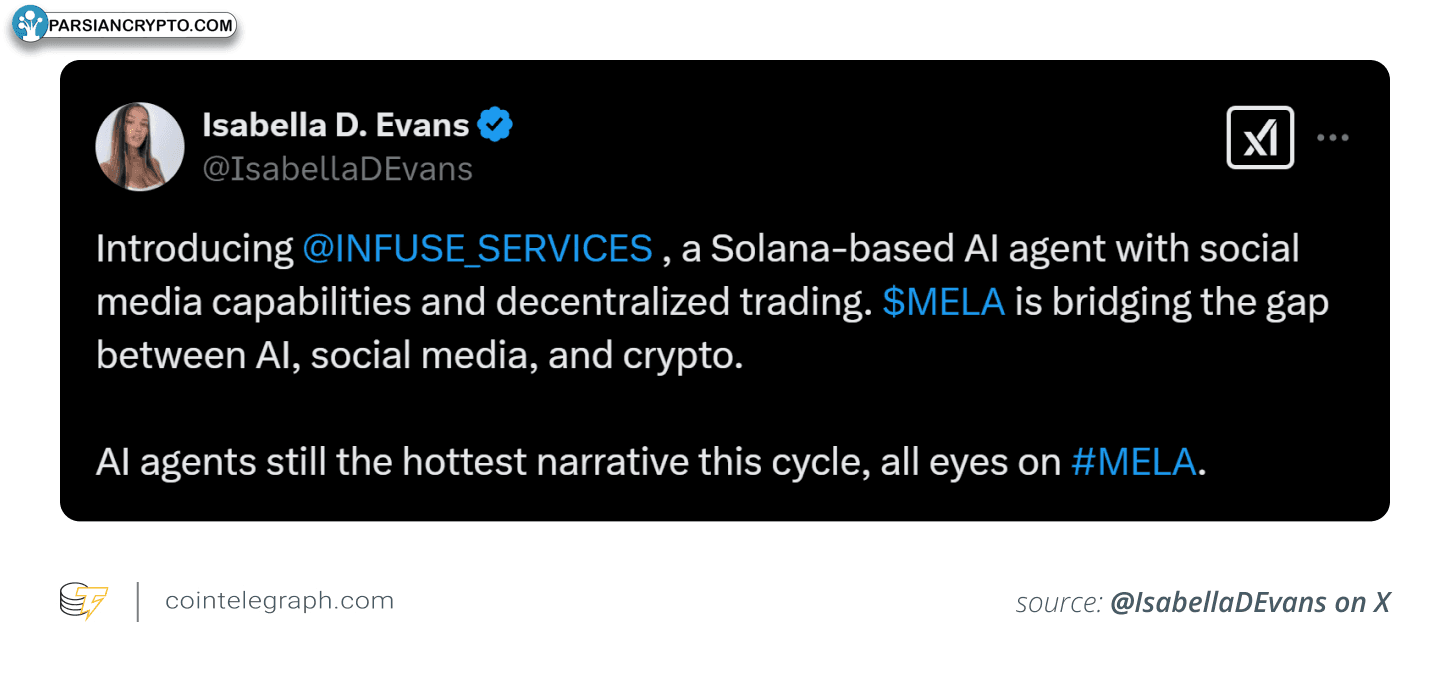
Task: Click the 'between AI, social media, and crypto' line
Action: pyautogui.click(x=419, y=356)
